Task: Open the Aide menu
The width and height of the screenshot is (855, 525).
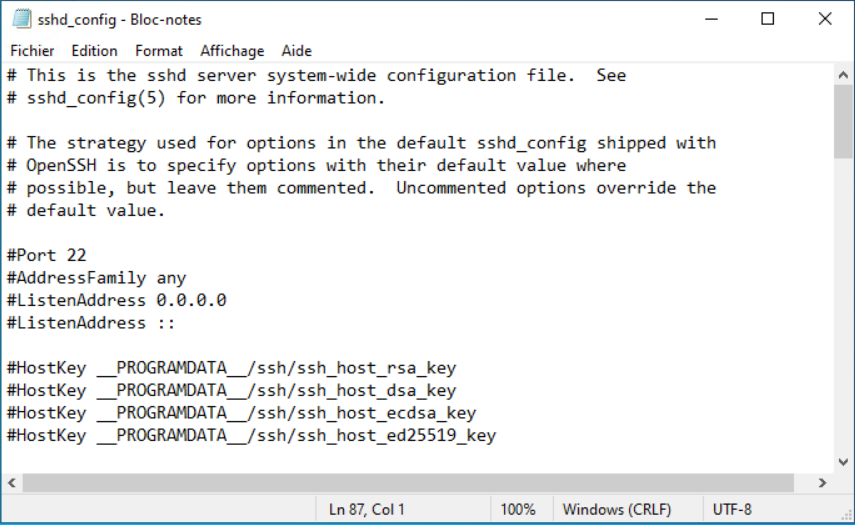Action: (297, 50)
